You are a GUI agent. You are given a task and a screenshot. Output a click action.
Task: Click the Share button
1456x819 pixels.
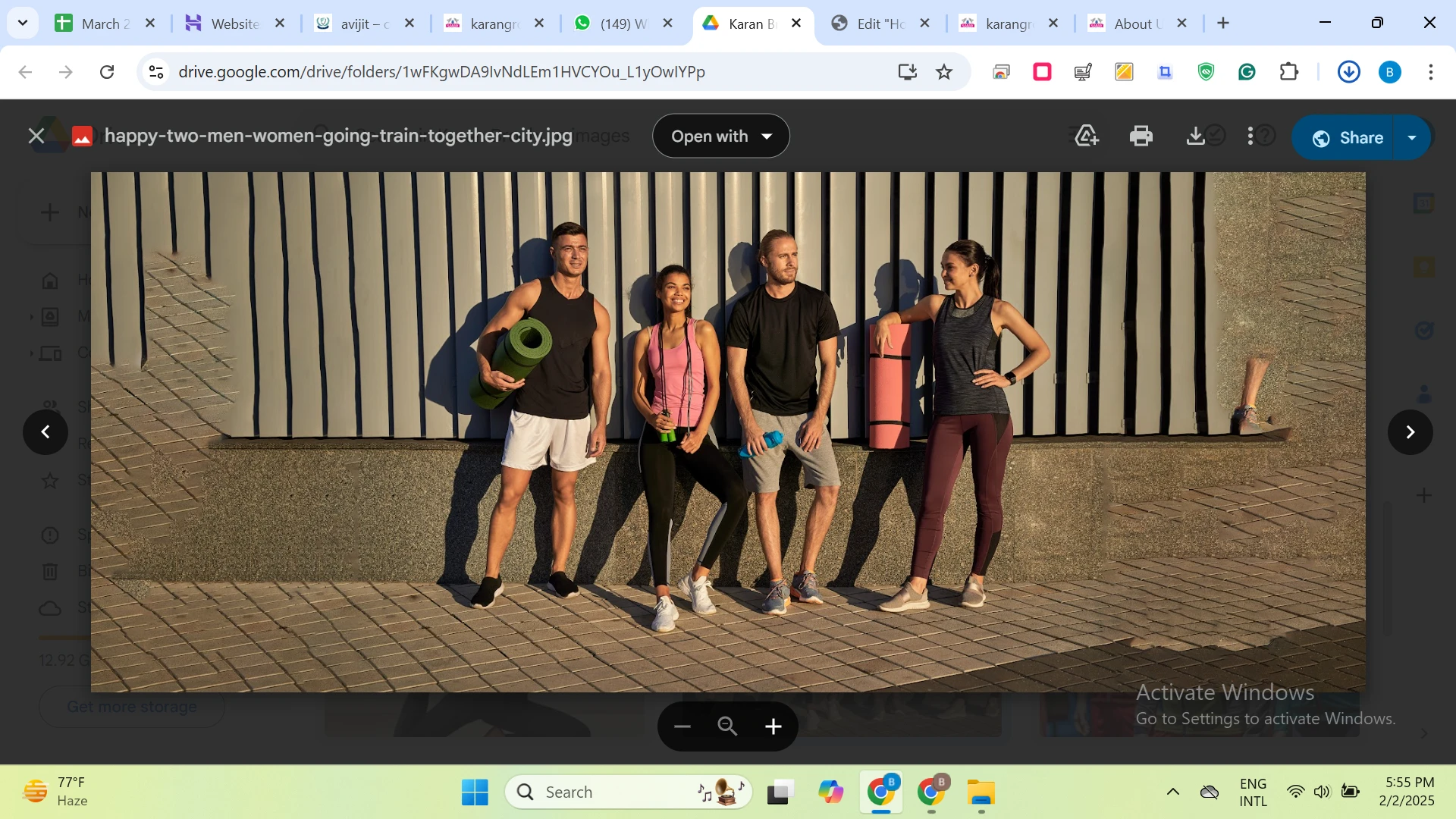(1348, 138)
